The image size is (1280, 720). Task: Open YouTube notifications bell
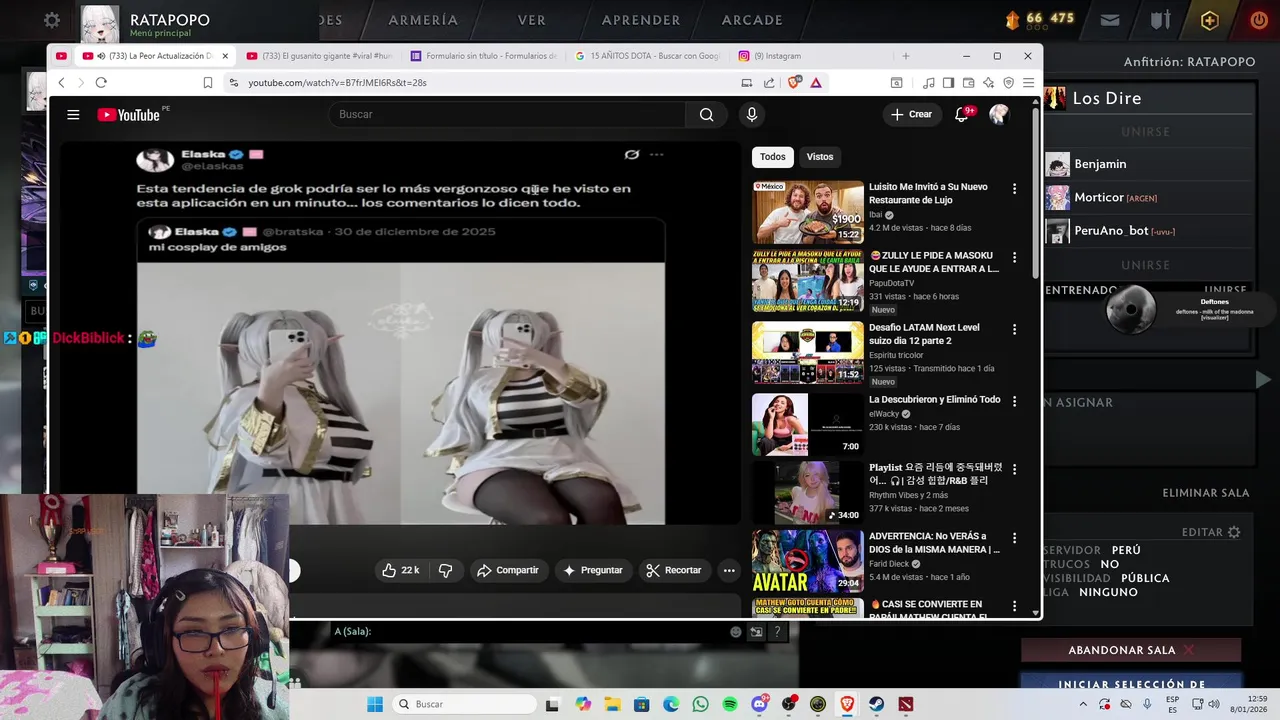[962, 114]
